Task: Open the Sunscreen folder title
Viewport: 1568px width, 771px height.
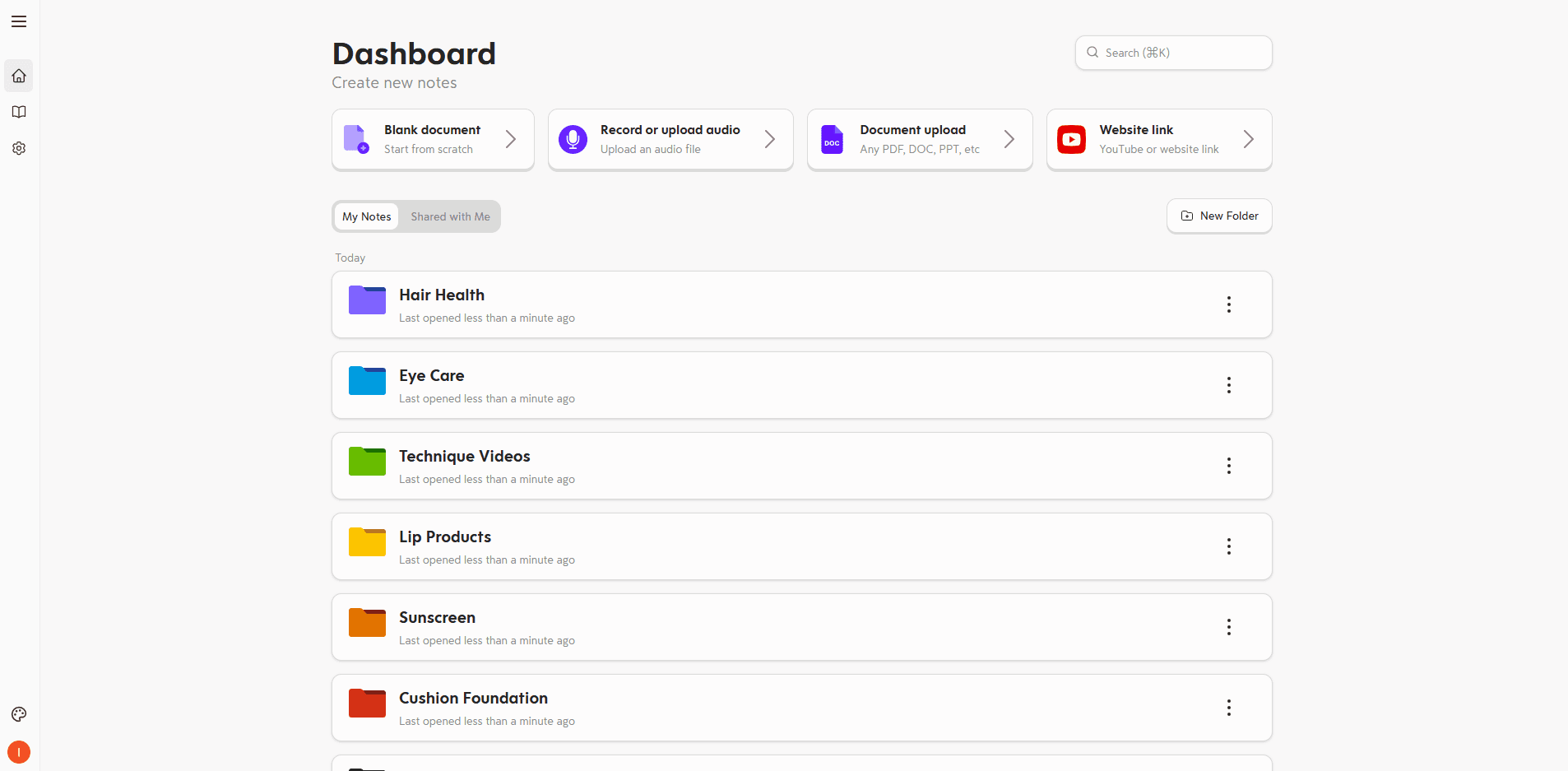Action: [x=438, y=617]
